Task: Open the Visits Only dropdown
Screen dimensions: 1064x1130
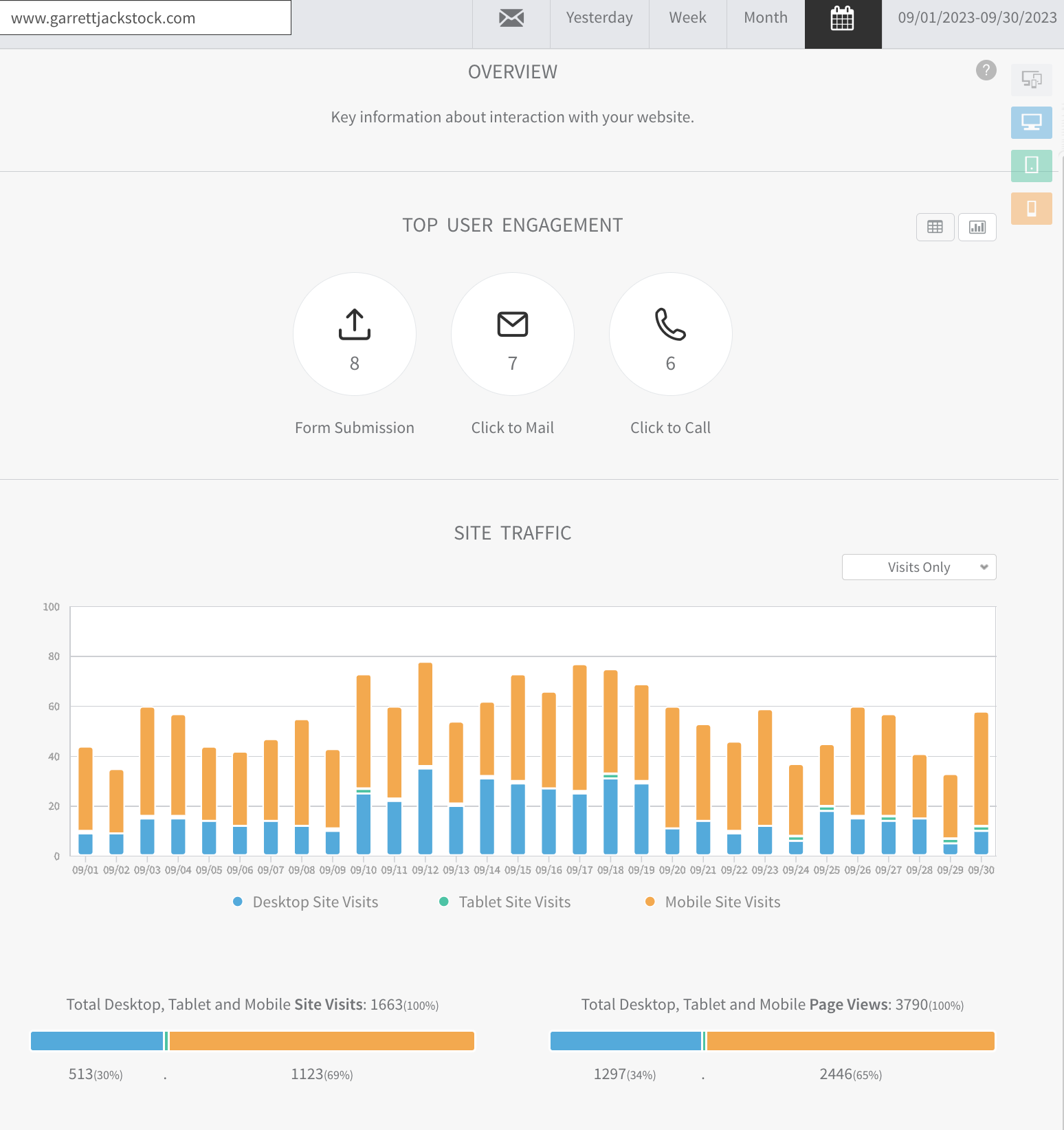Action: 919,567
